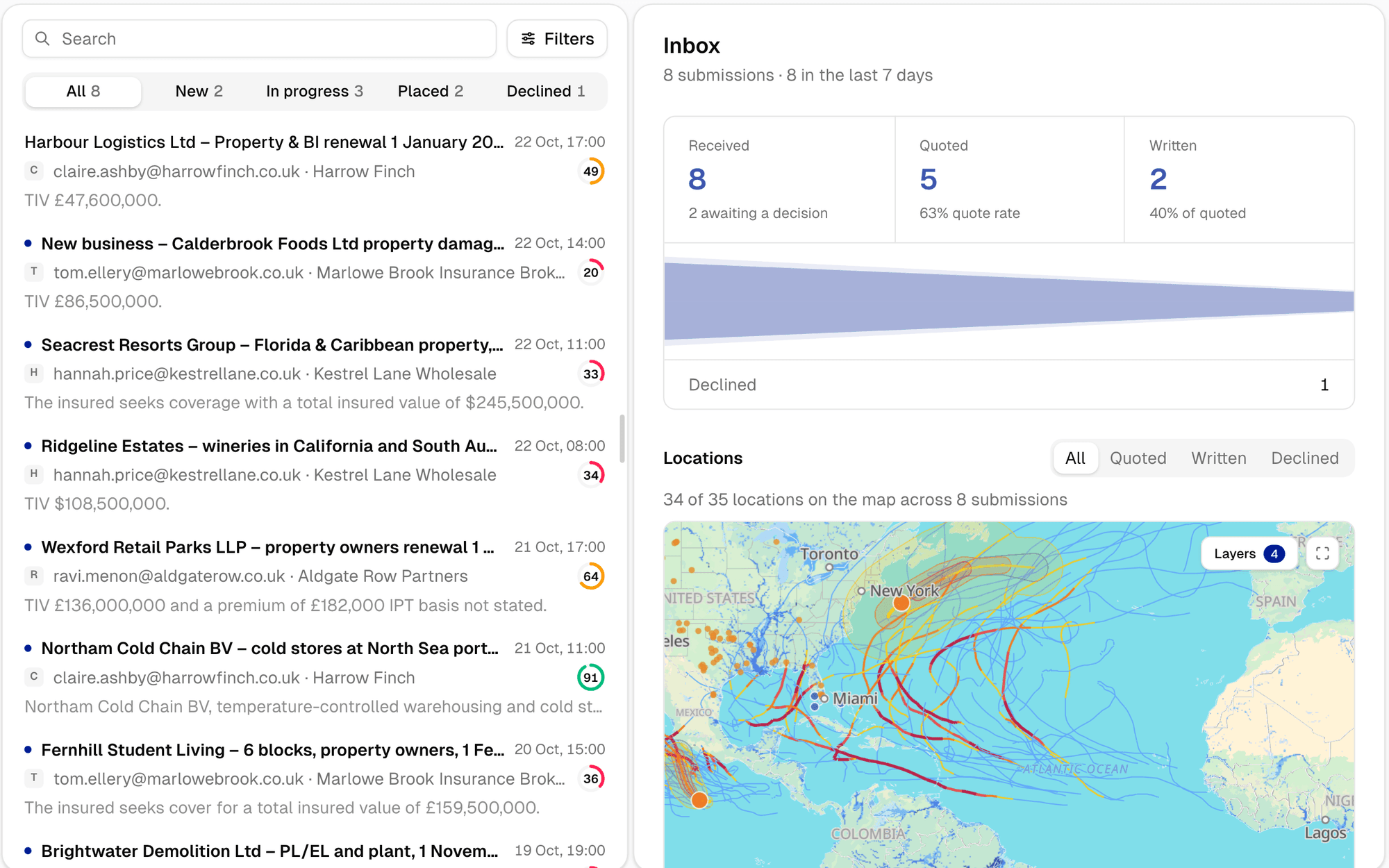1389x868 pixels.
Task: Click 'TIV £86,500,000.' summary text
Action: 93,301
